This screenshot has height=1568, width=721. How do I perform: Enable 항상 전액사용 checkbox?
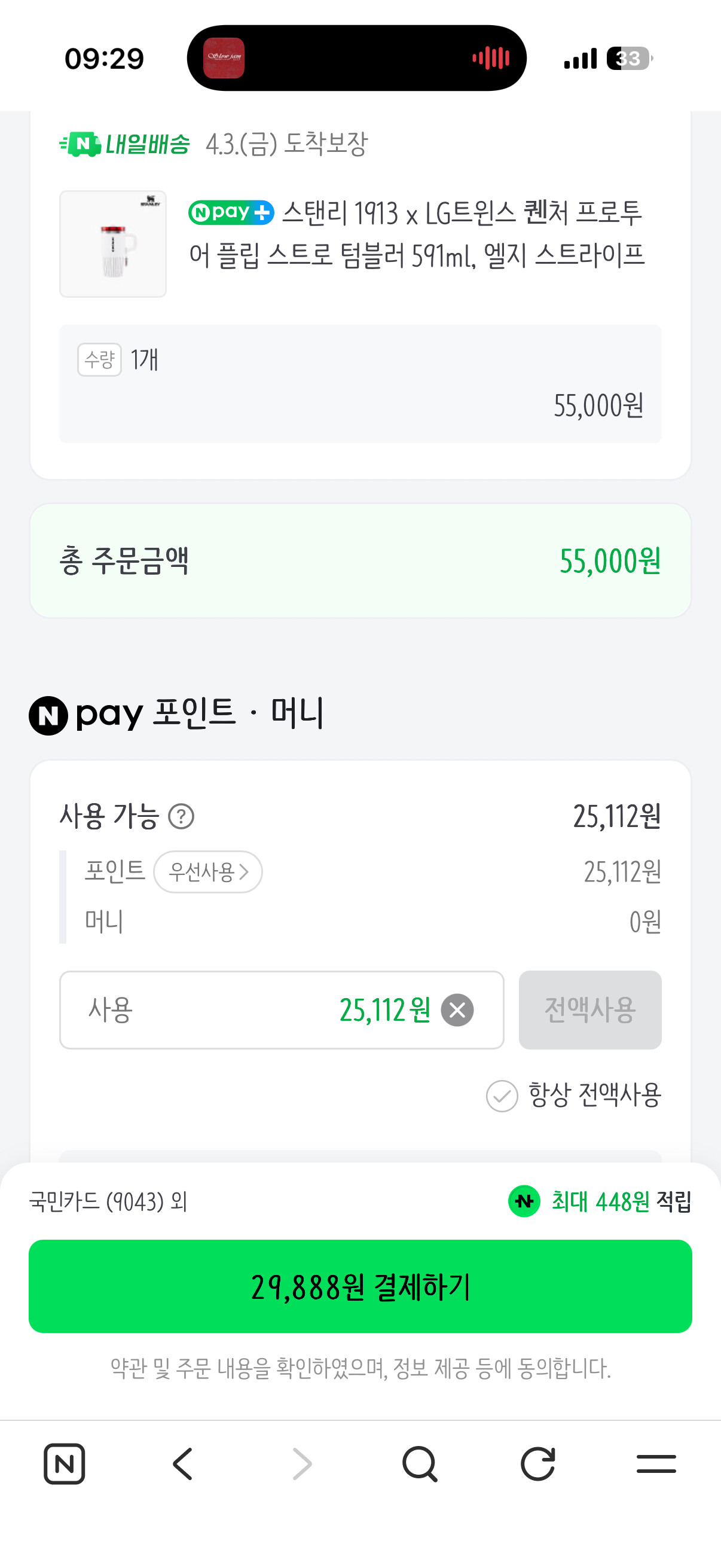tap(502, 1096)
